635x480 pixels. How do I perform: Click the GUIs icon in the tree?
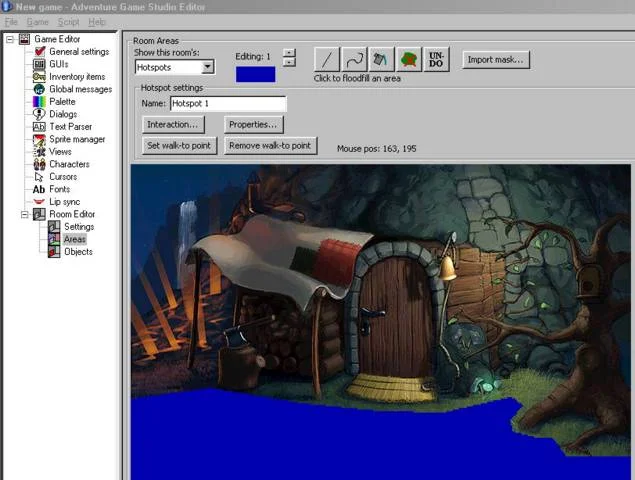(39, 64)
